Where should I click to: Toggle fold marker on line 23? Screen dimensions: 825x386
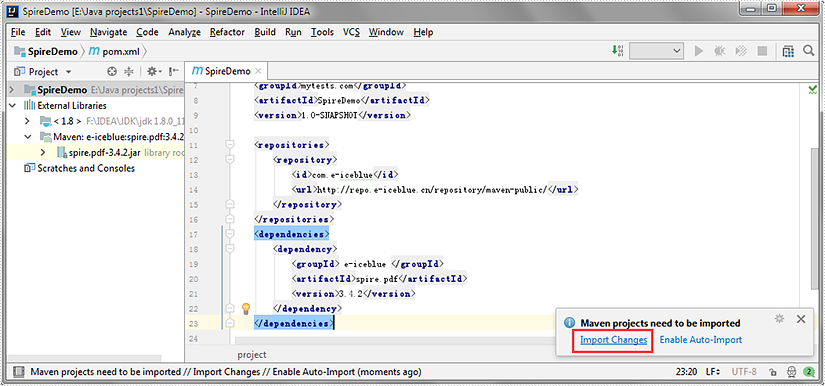[x=229, y=323]
